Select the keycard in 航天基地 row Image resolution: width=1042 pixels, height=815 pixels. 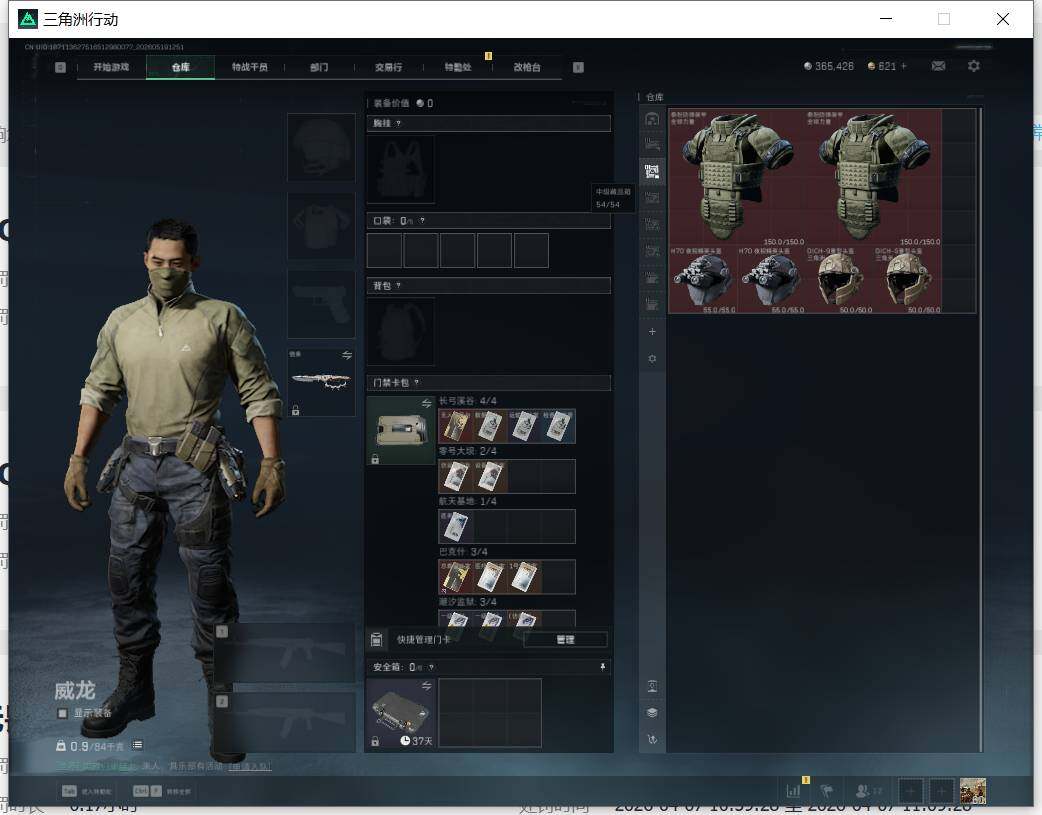click(456, 526)
